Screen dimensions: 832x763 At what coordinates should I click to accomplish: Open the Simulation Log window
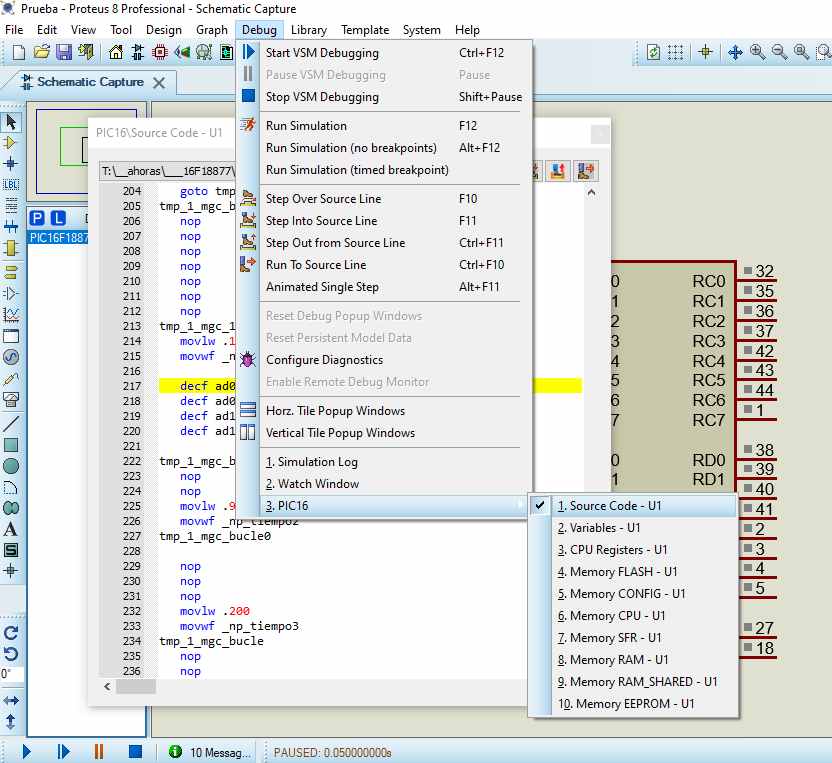point(385,462)
